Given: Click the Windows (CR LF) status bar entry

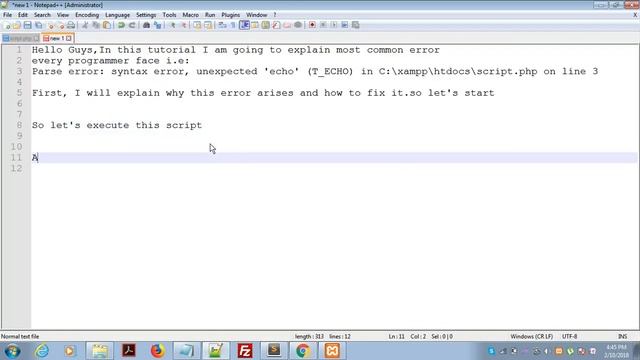Looking at the screenshot, I should (x=531, y=336).
